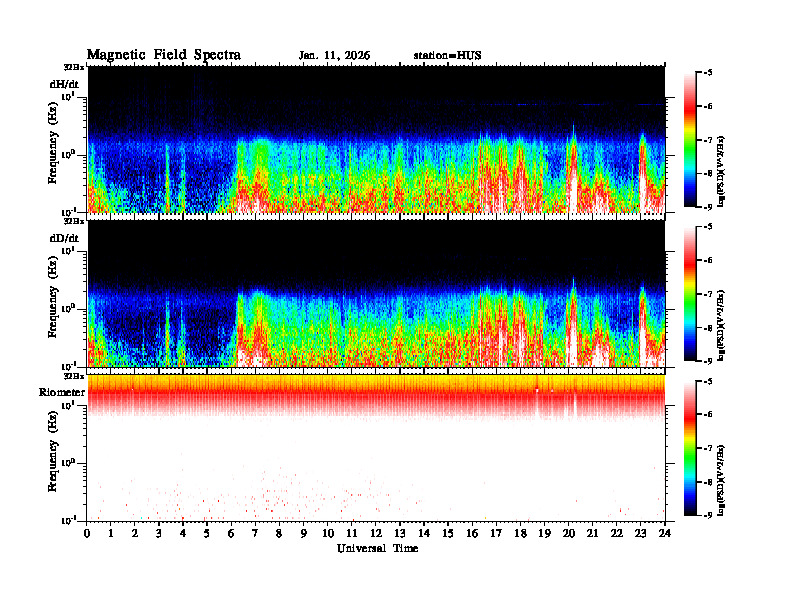Click the date 'Jan. 11, 2026'
The width and height of the screenshot is (792, 612).
[334, 56]
